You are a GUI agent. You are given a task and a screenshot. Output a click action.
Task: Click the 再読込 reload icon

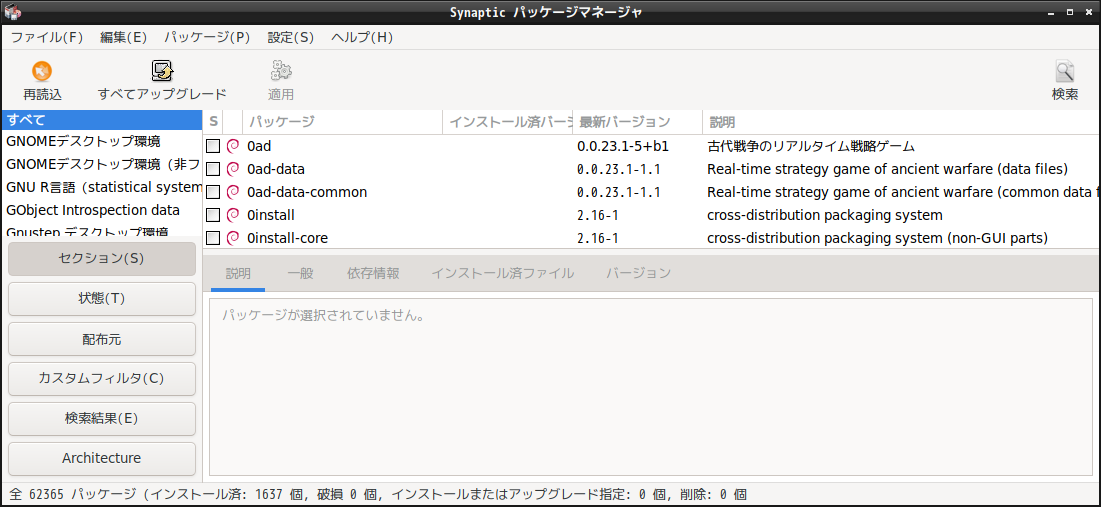42,71
